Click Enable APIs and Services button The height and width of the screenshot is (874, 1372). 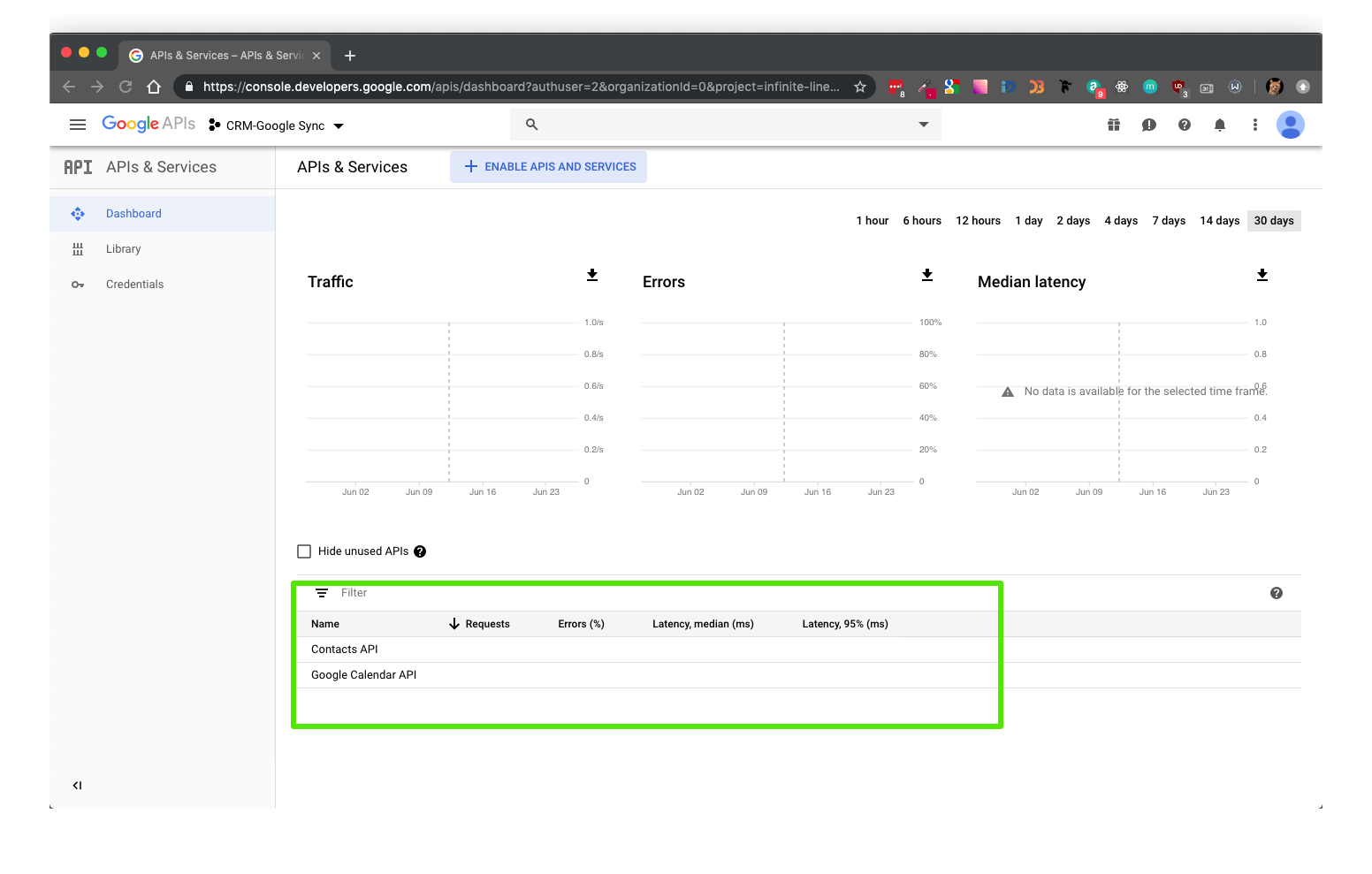click(548, 167)
